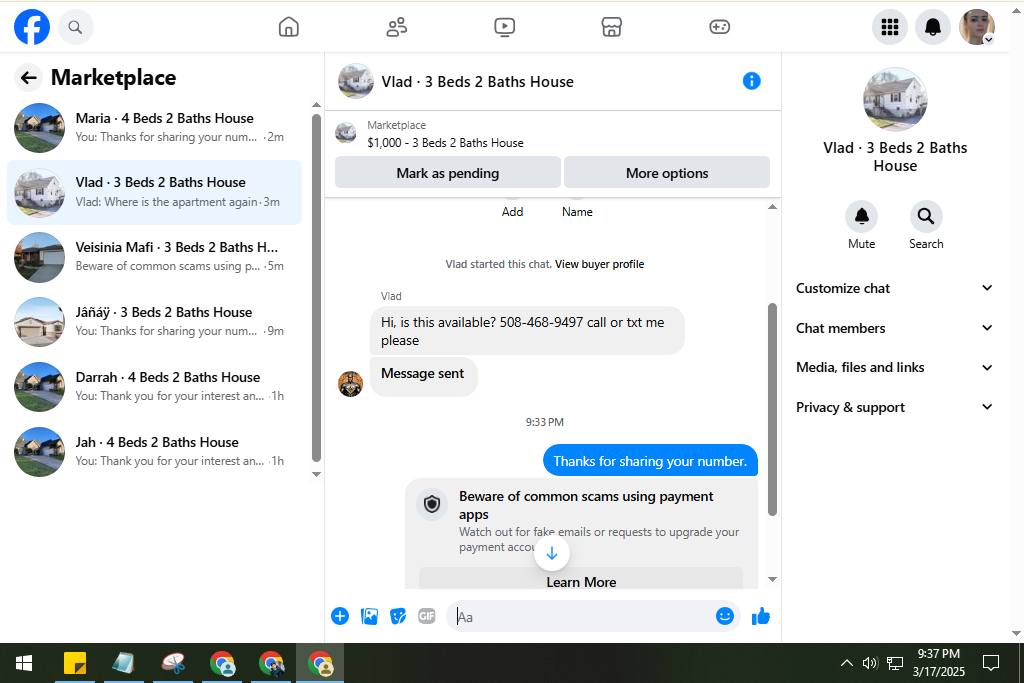Screen dimensions: 1024x683
Task: Open the nine-dot Menu grid
Action: pyautogui.click(x=889, y=27)
